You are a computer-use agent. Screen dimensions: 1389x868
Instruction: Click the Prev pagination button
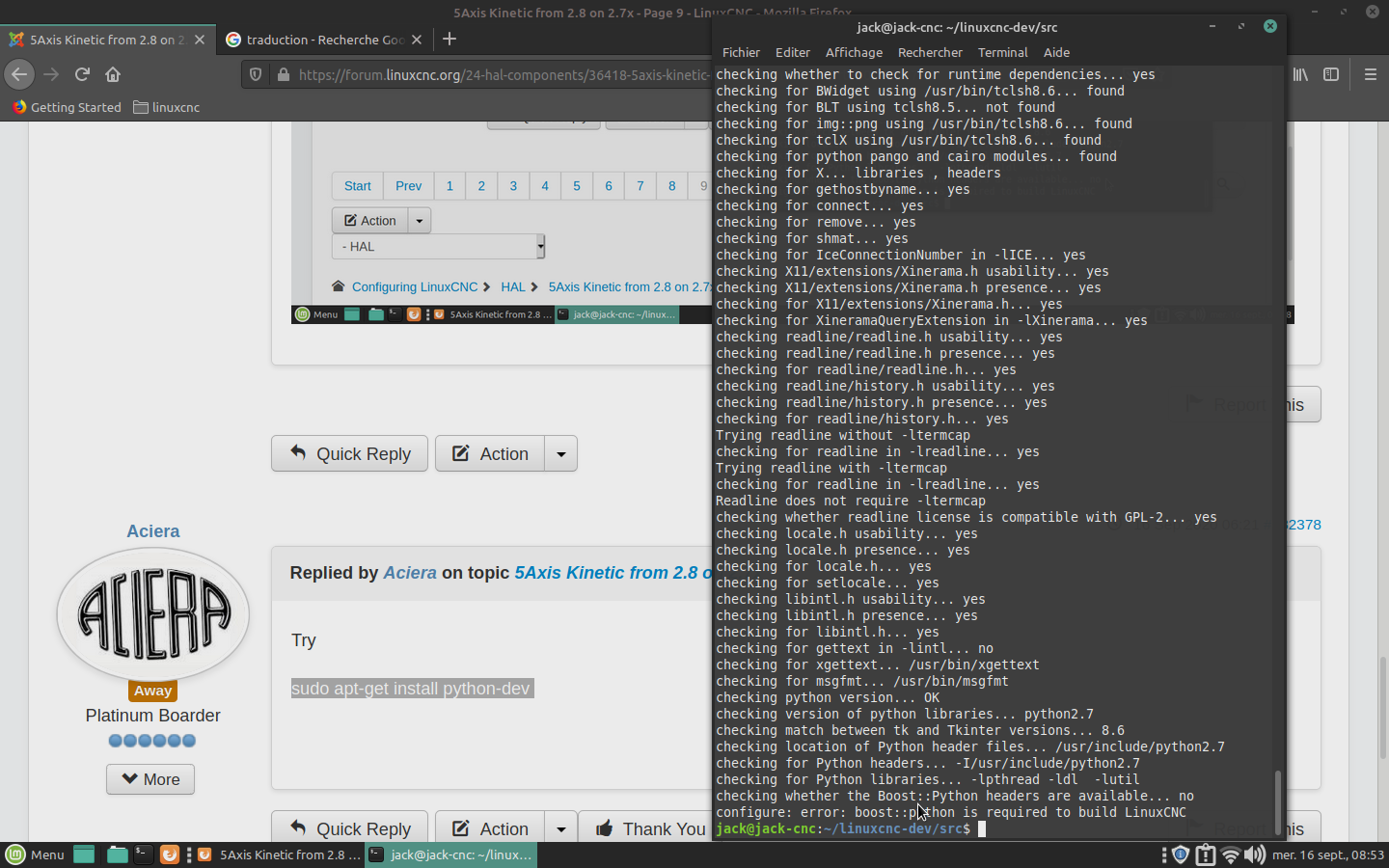tap(408, 186)
